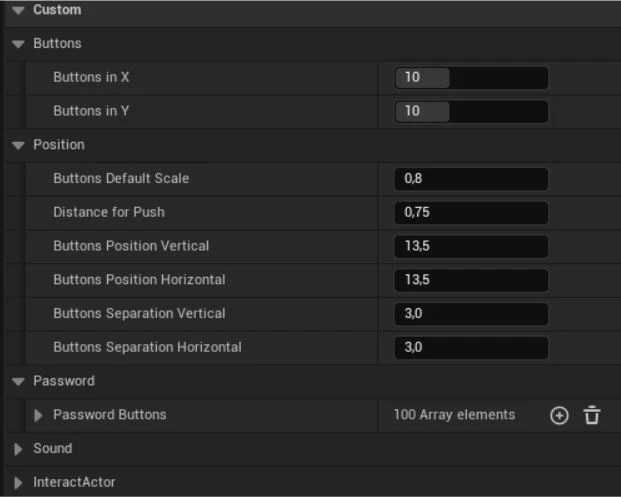Click the 'Custom' category header text
This screenshot has height=498, width=621.
point(57,10)
